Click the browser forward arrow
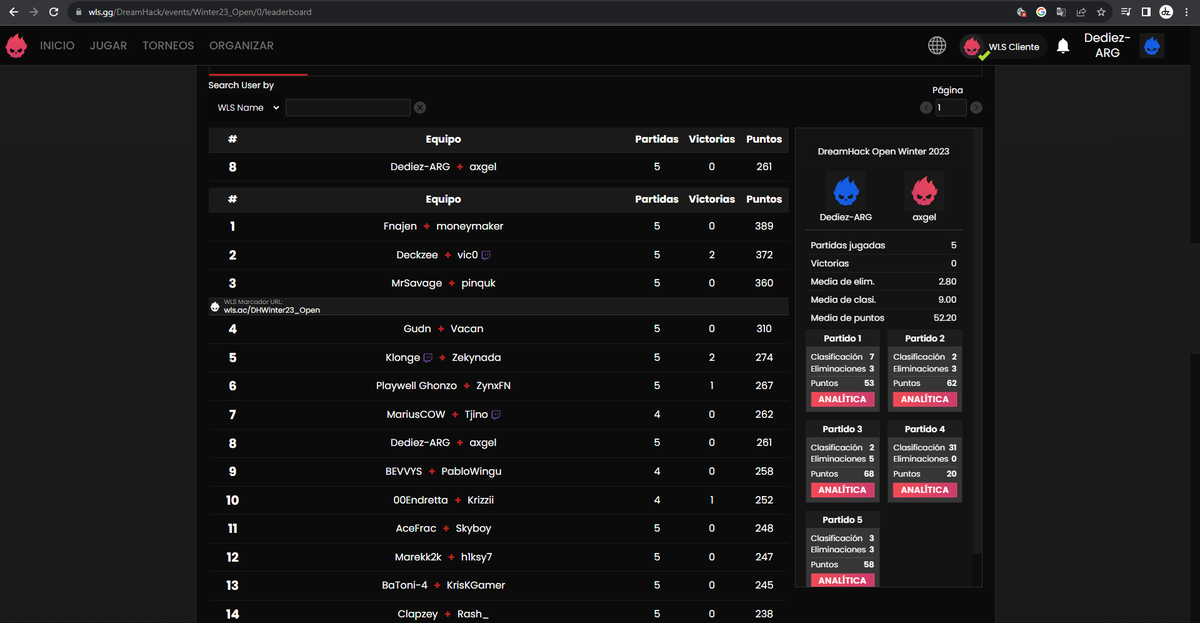The width and height of the screenshot is (1200, 623). tap(36, 12)
